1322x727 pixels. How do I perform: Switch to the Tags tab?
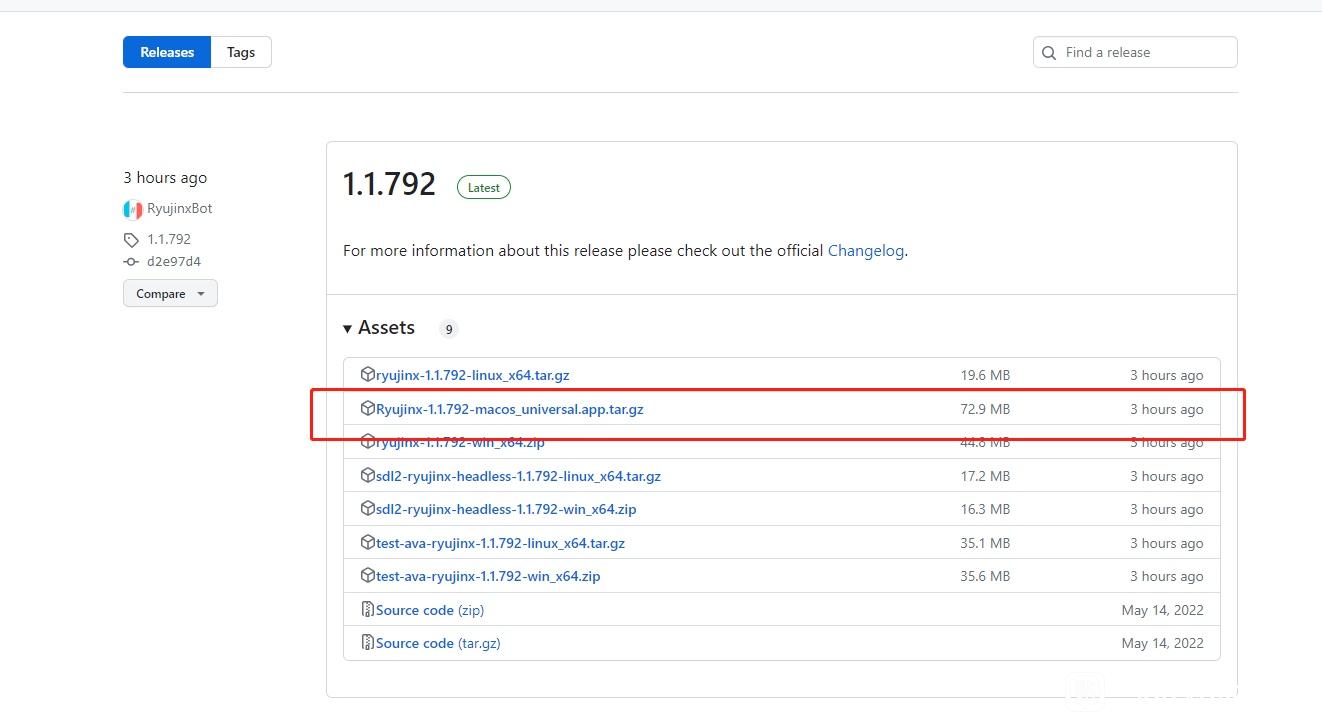click(x=241, y=52)
